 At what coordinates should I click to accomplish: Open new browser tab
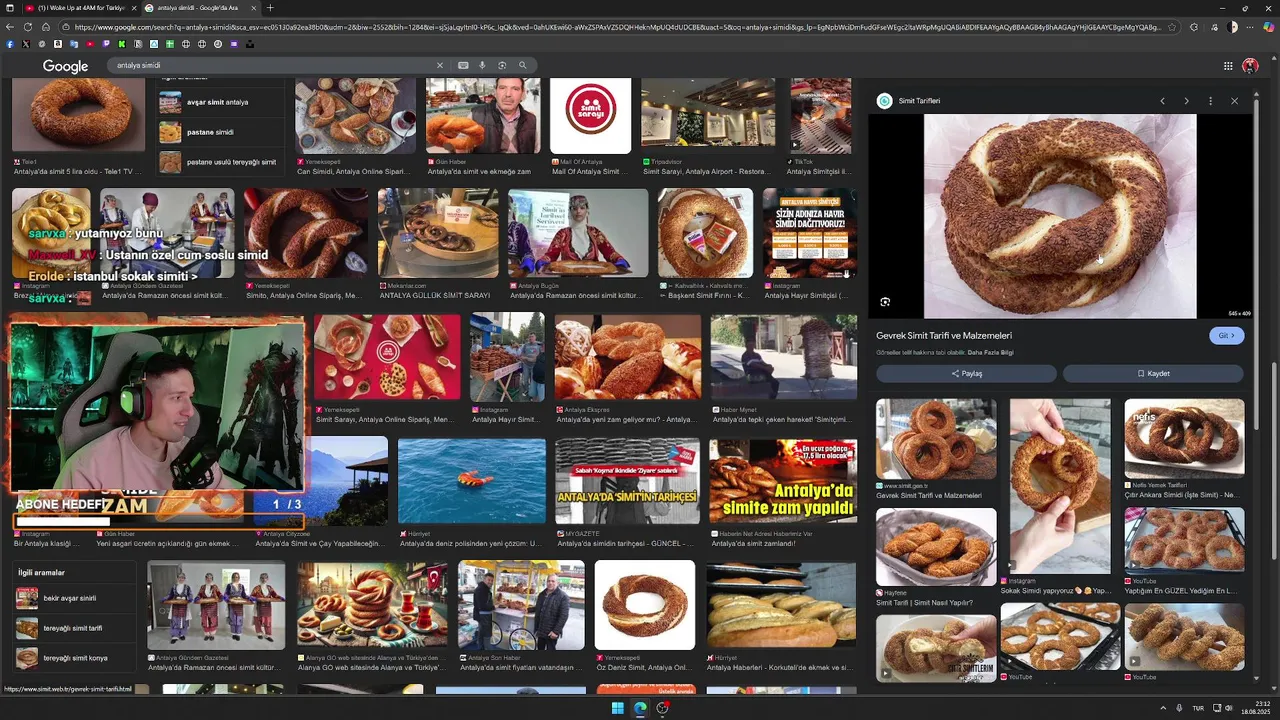[269, 8]
